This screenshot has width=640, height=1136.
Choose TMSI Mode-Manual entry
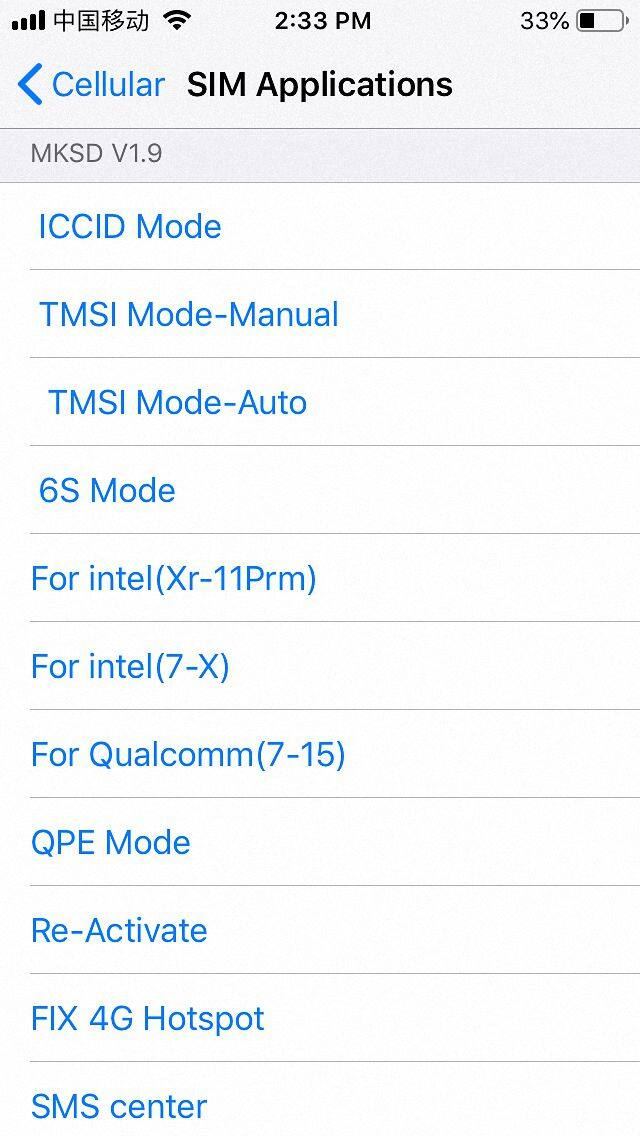pyautogui.click(x=189, y=315)
